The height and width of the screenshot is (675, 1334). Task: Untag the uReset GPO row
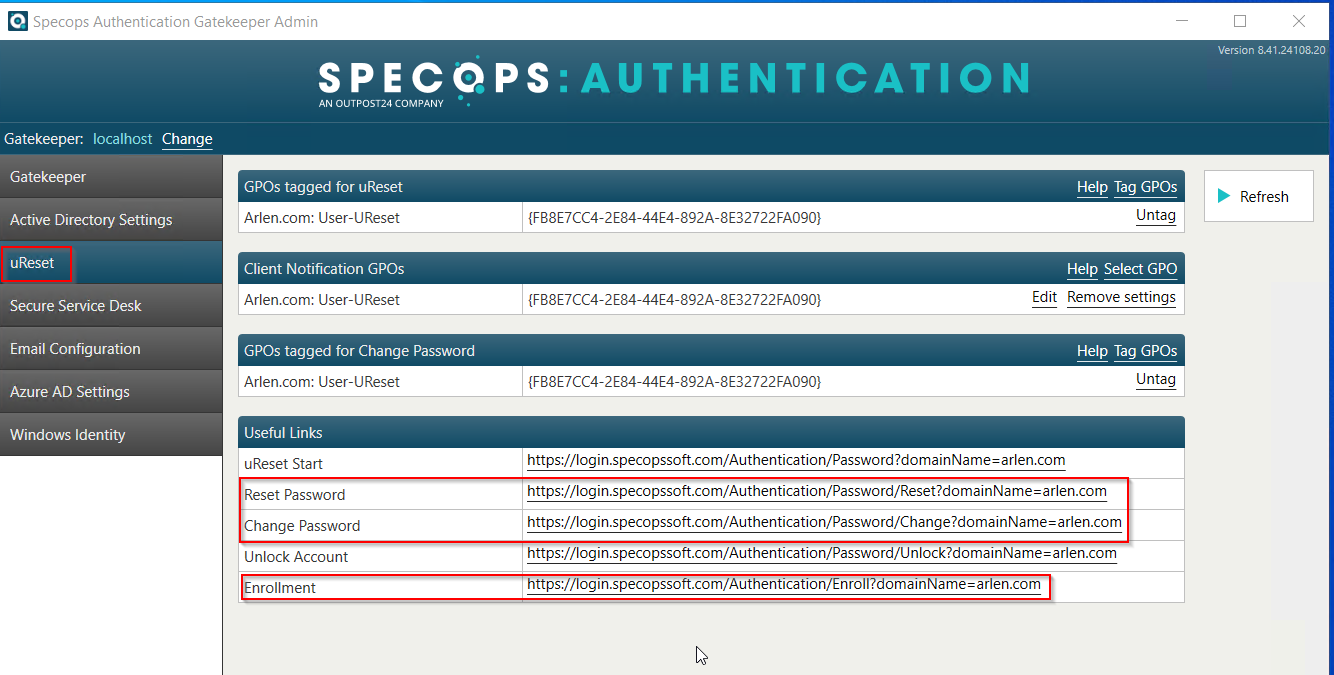1156,215
